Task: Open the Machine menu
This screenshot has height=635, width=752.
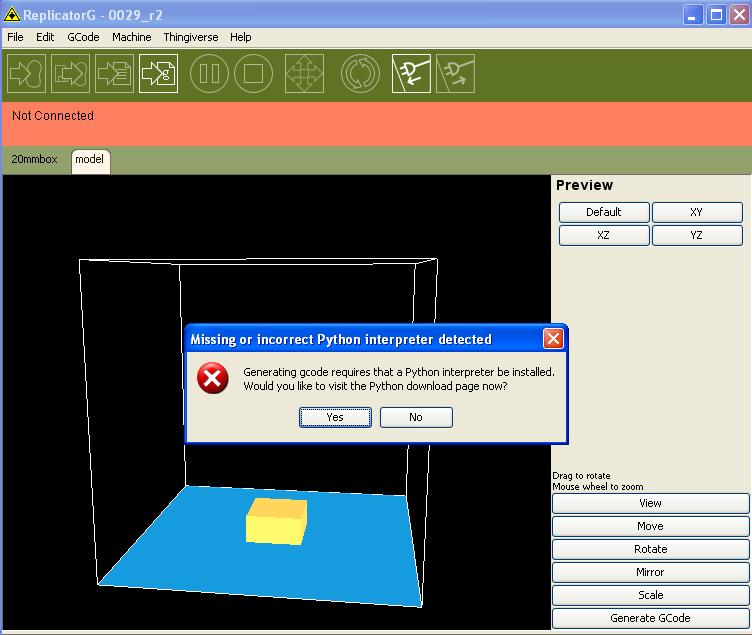Action: 131,37
